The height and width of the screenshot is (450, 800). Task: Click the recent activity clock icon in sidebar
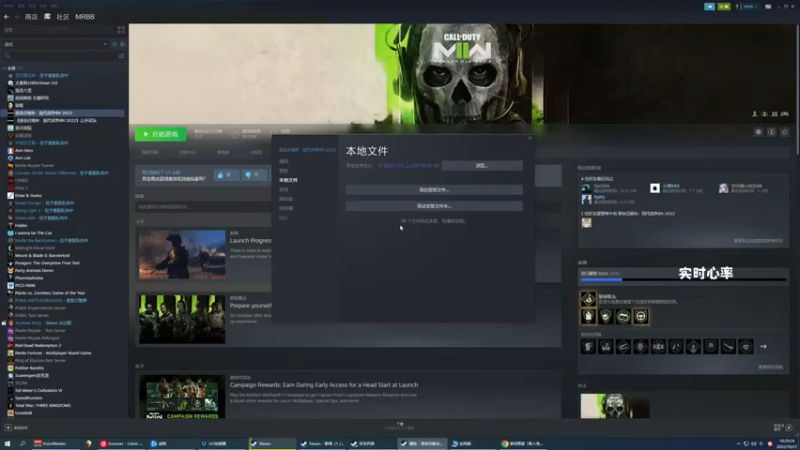[114, 44]
